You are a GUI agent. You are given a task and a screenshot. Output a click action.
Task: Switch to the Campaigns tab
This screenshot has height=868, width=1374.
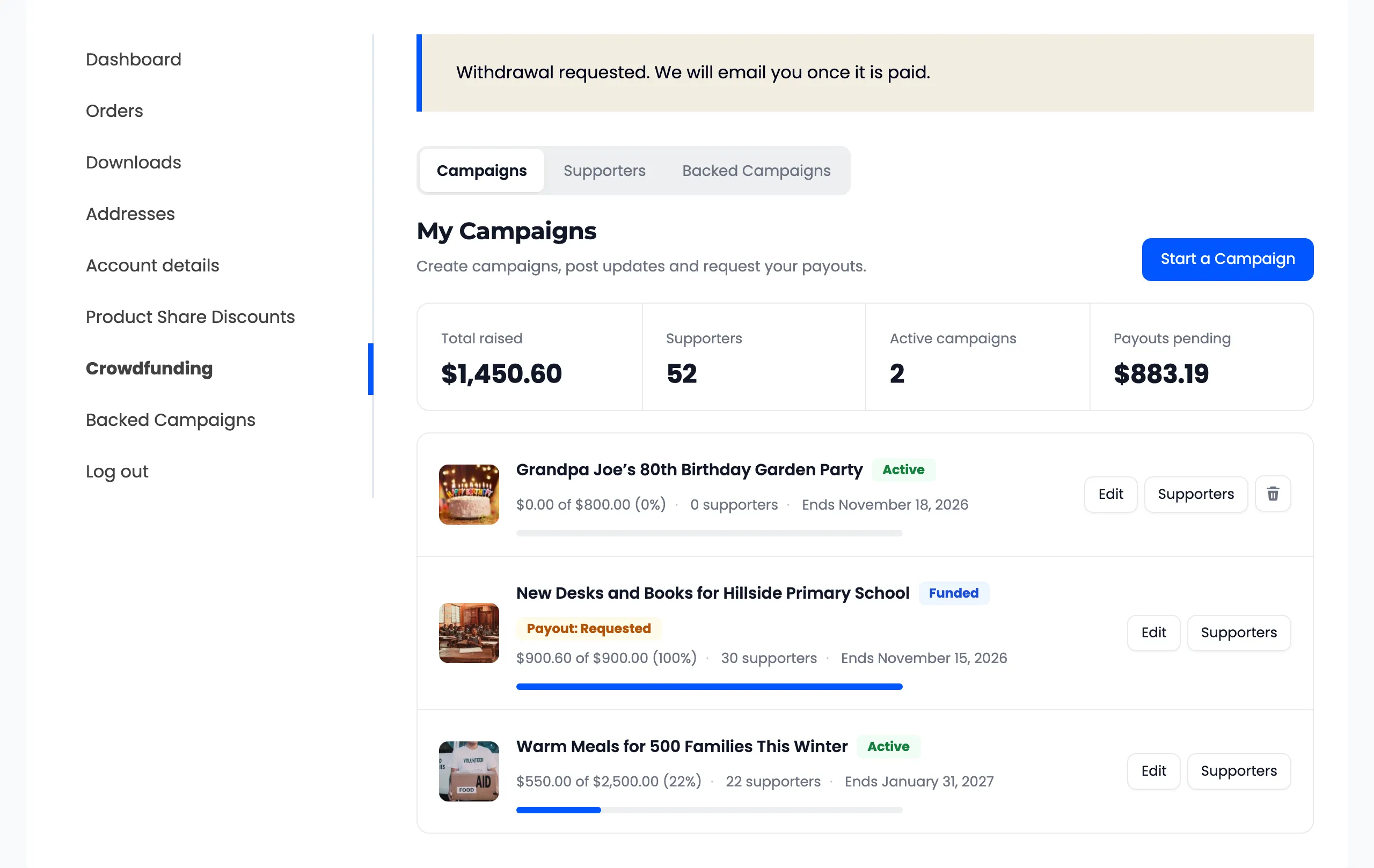click(481, 171)
